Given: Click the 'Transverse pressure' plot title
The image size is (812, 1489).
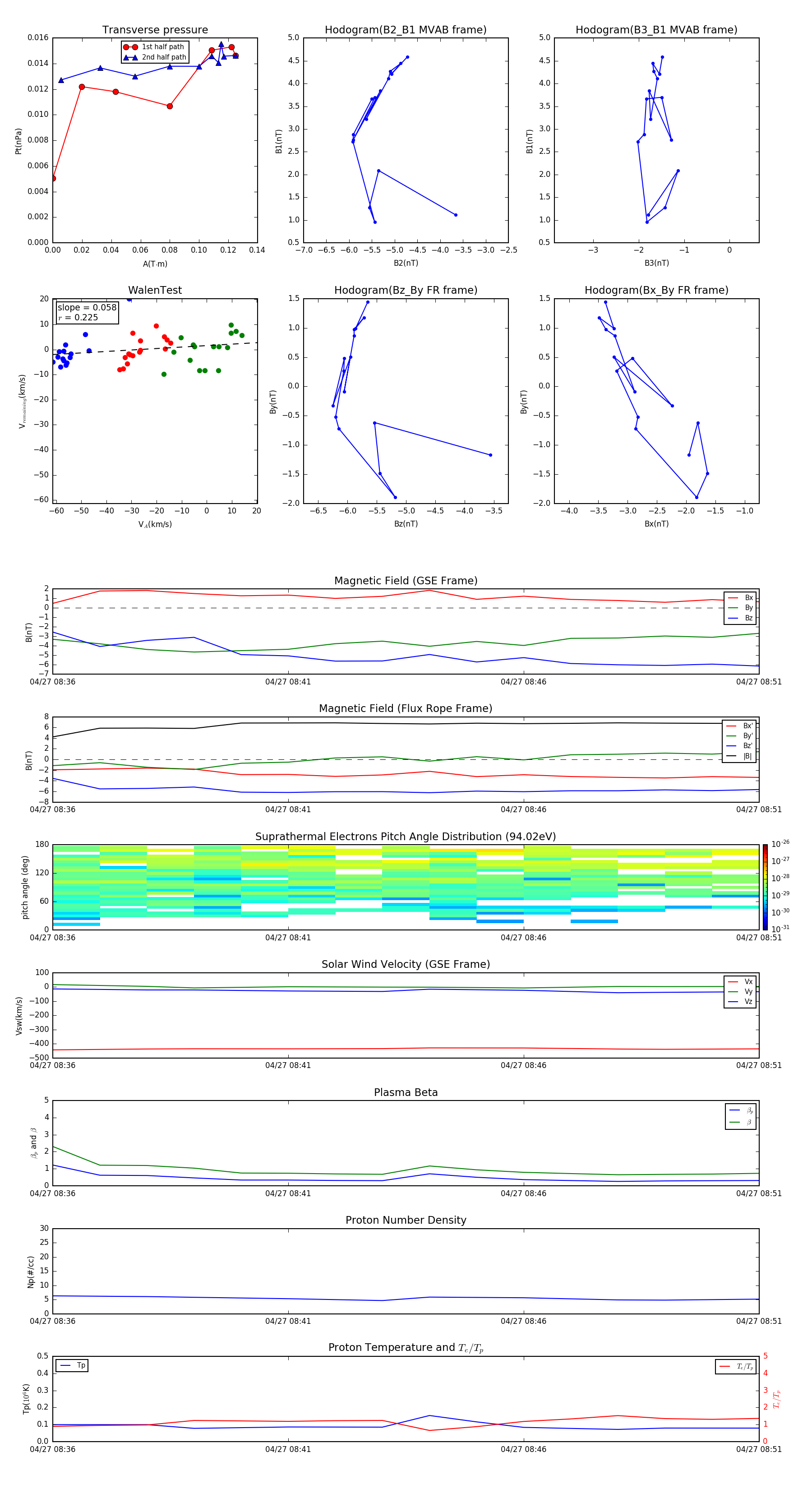Looking at the screenshot, I should click(x=155, y=30).
